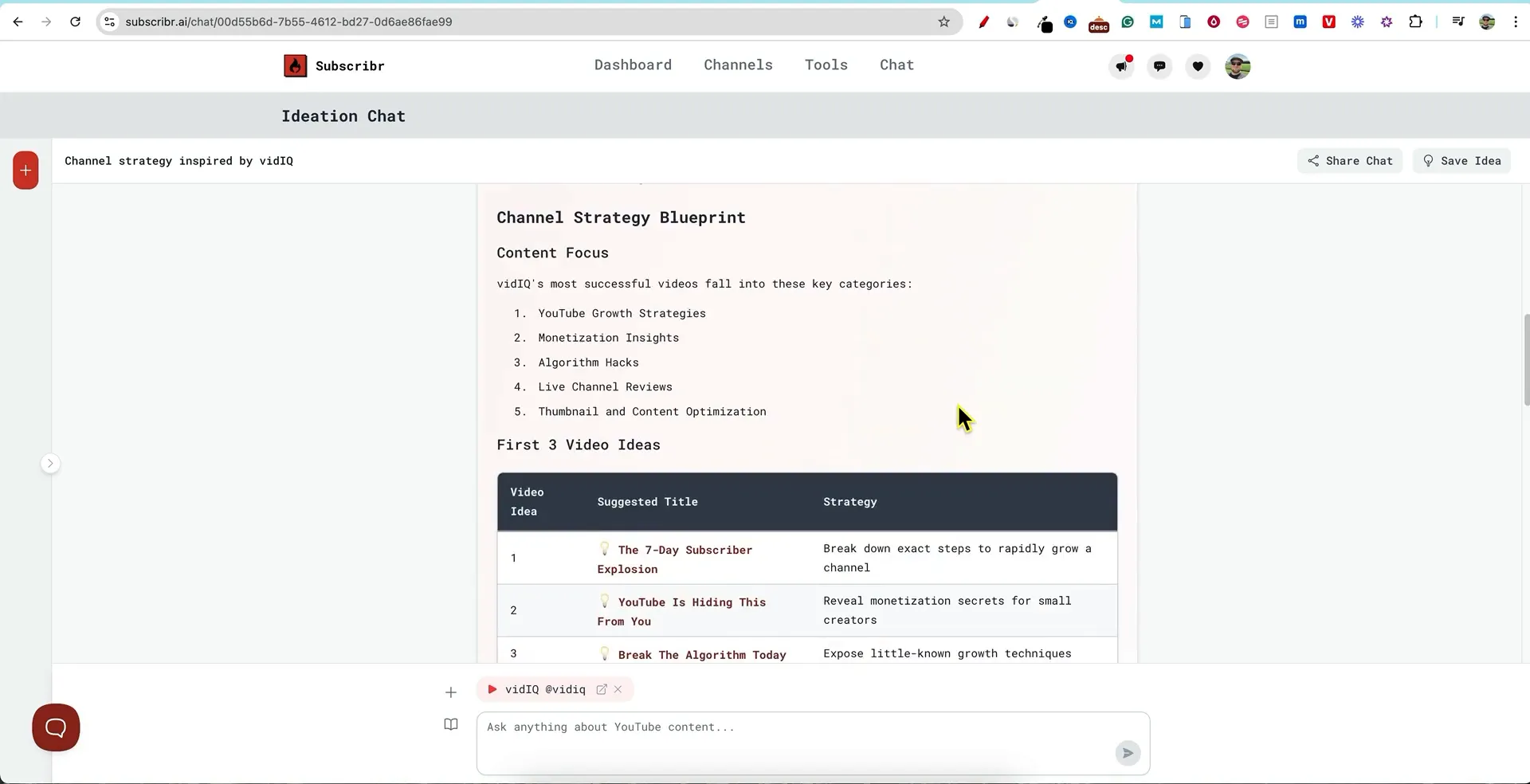Open 'YouTube Is Hiding This From You' idea
The image size is (1530, 784).
(x=681, y=612)
